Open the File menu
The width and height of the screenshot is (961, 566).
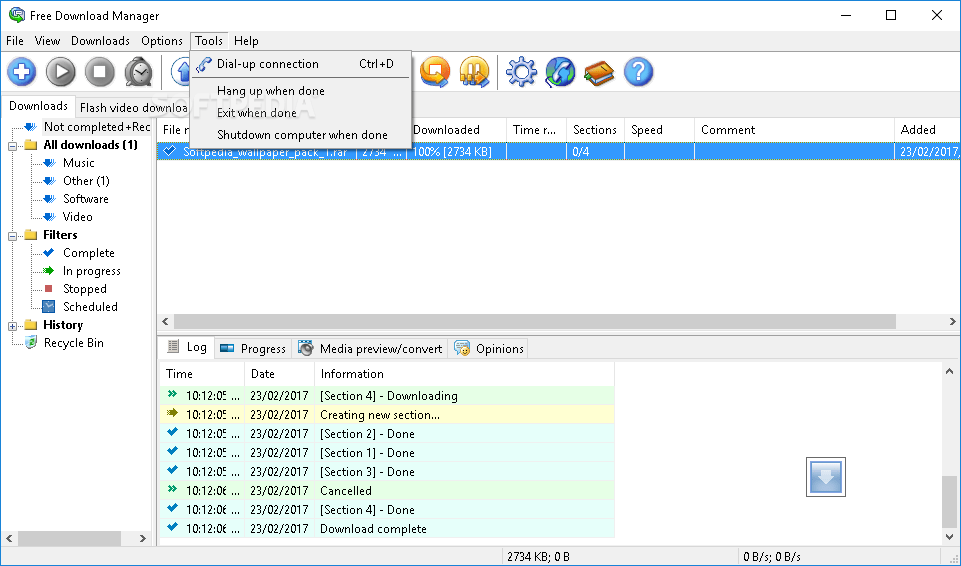pos(15,41)
